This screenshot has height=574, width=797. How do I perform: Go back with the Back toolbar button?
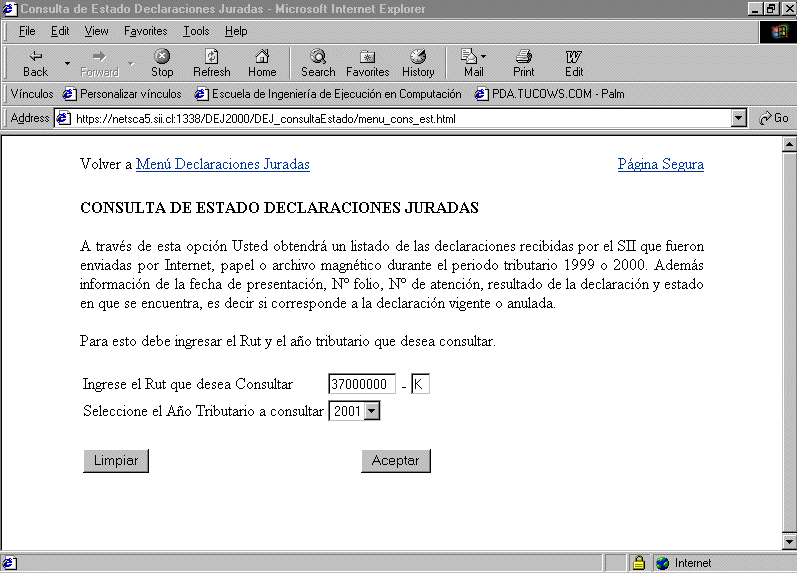[36, 64]
